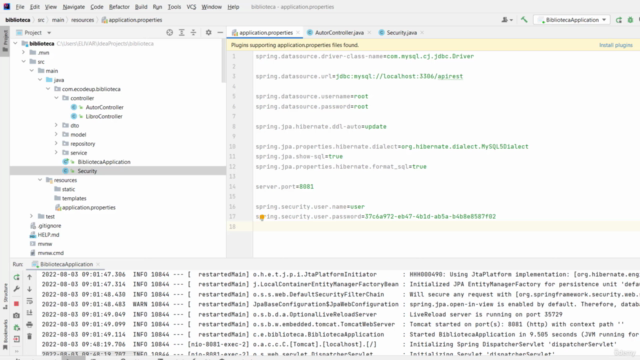Select the mvnw.cmd file
The width and height of the screenshot is (640, 360).
[x=51, y=253]
